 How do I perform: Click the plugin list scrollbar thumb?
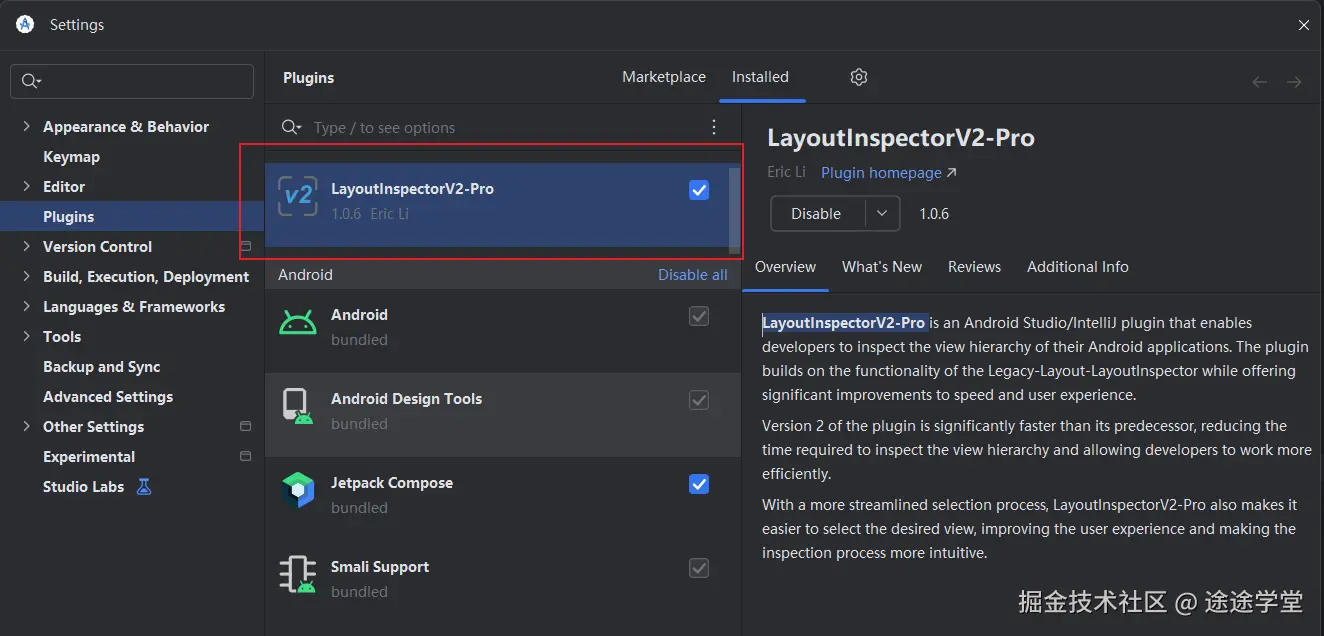pos(735,210)
